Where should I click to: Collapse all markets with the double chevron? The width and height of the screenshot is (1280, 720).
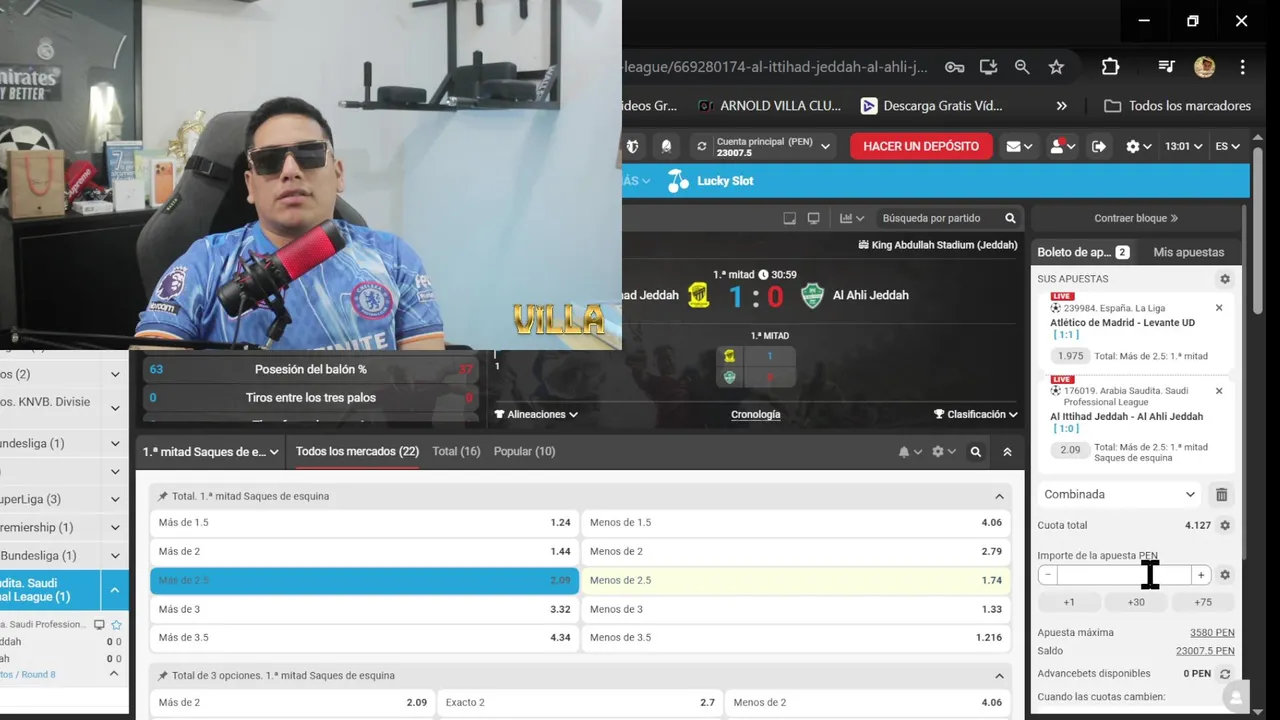[1007, 452]
